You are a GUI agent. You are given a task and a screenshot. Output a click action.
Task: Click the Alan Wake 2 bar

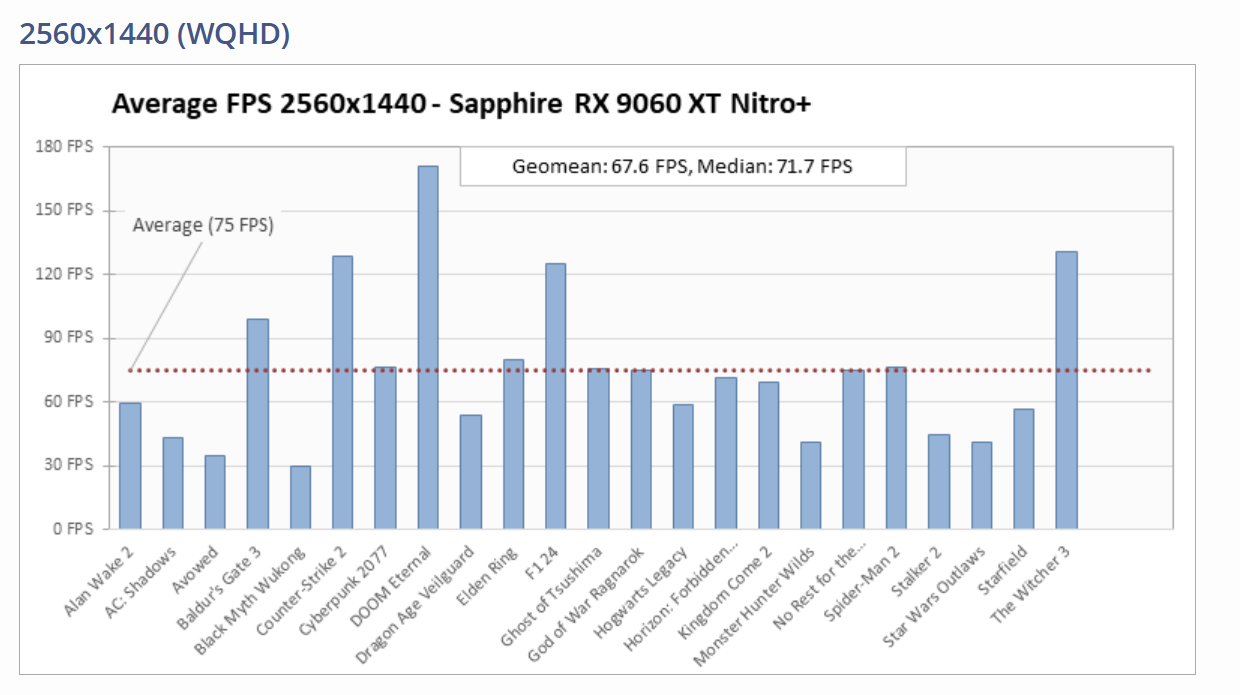(x=130, y=466)
